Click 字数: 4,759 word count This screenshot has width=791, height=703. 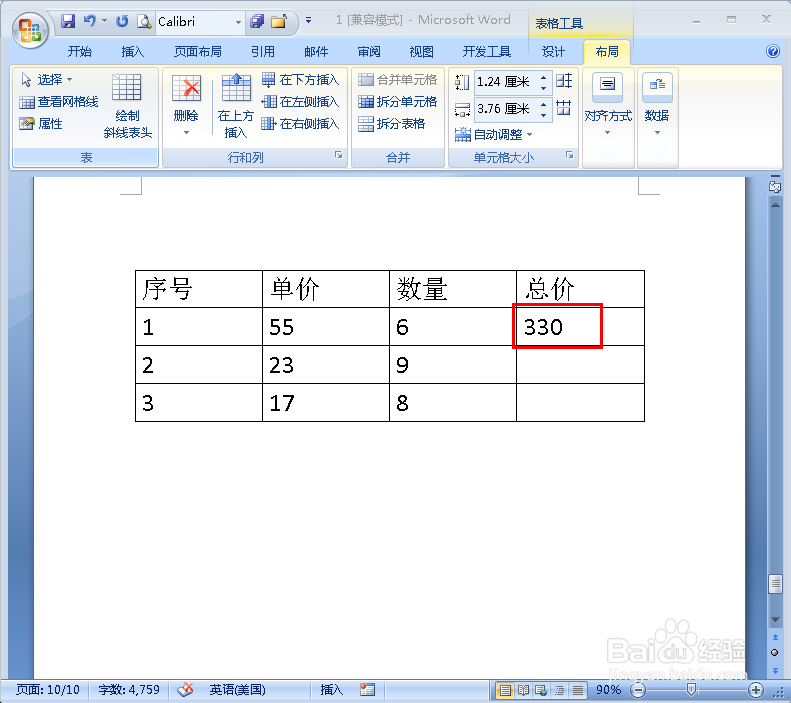[x=129, y=689]
